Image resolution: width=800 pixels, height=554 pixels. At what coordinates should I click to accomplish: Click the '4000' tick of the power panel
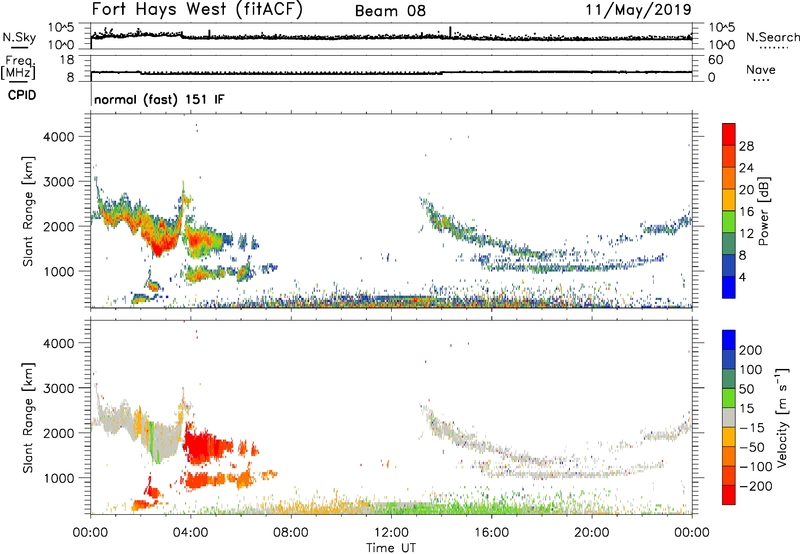[x=58, y=137]
